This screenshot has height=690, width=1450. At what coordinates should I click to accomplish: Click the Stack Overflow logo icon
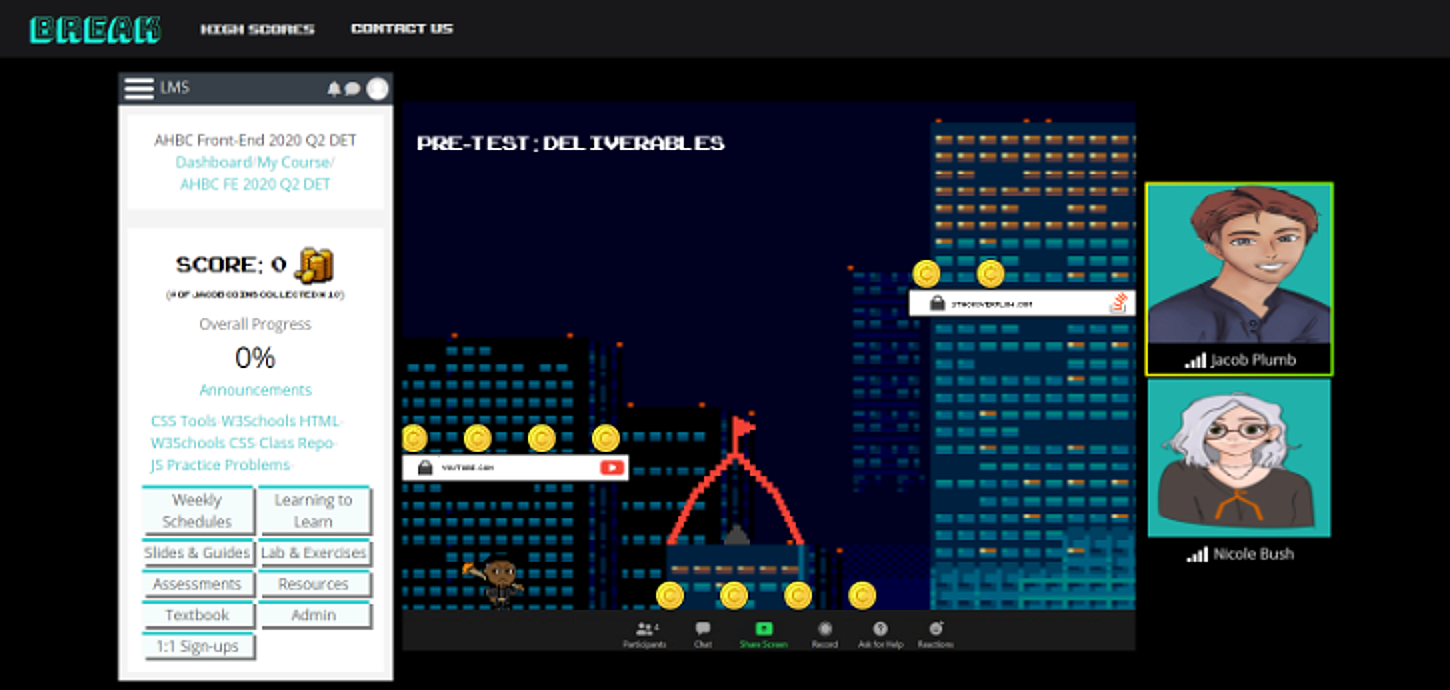tap(1120, 303)
